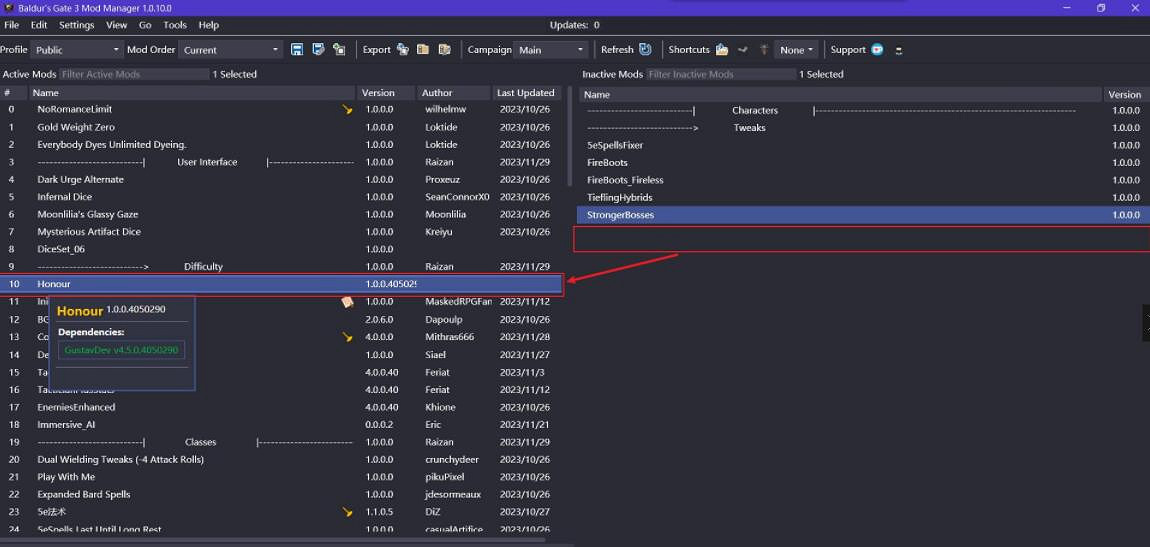This screenshot has height=547, width=1150.
Task: Open the Profile dropdown showing Public
Action: 77,50
